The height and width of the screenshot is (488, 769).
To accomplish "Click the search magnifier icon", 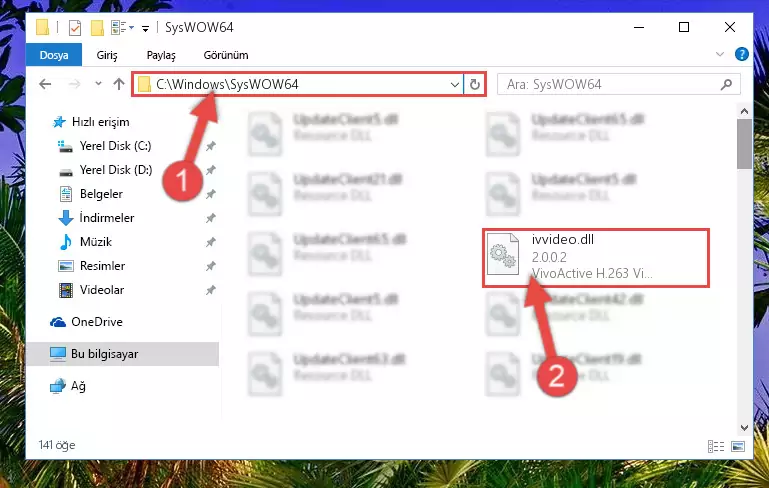I will pyautogui.click(x=726, y=84).
